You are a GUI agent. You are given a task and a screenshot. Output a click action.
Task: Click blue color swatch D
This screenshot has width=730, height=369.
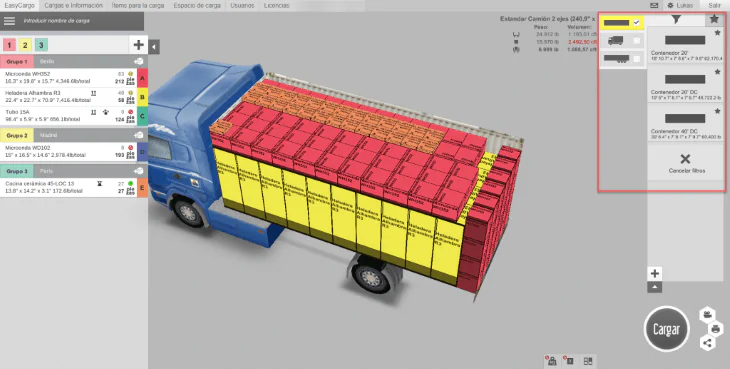point(142,152)
